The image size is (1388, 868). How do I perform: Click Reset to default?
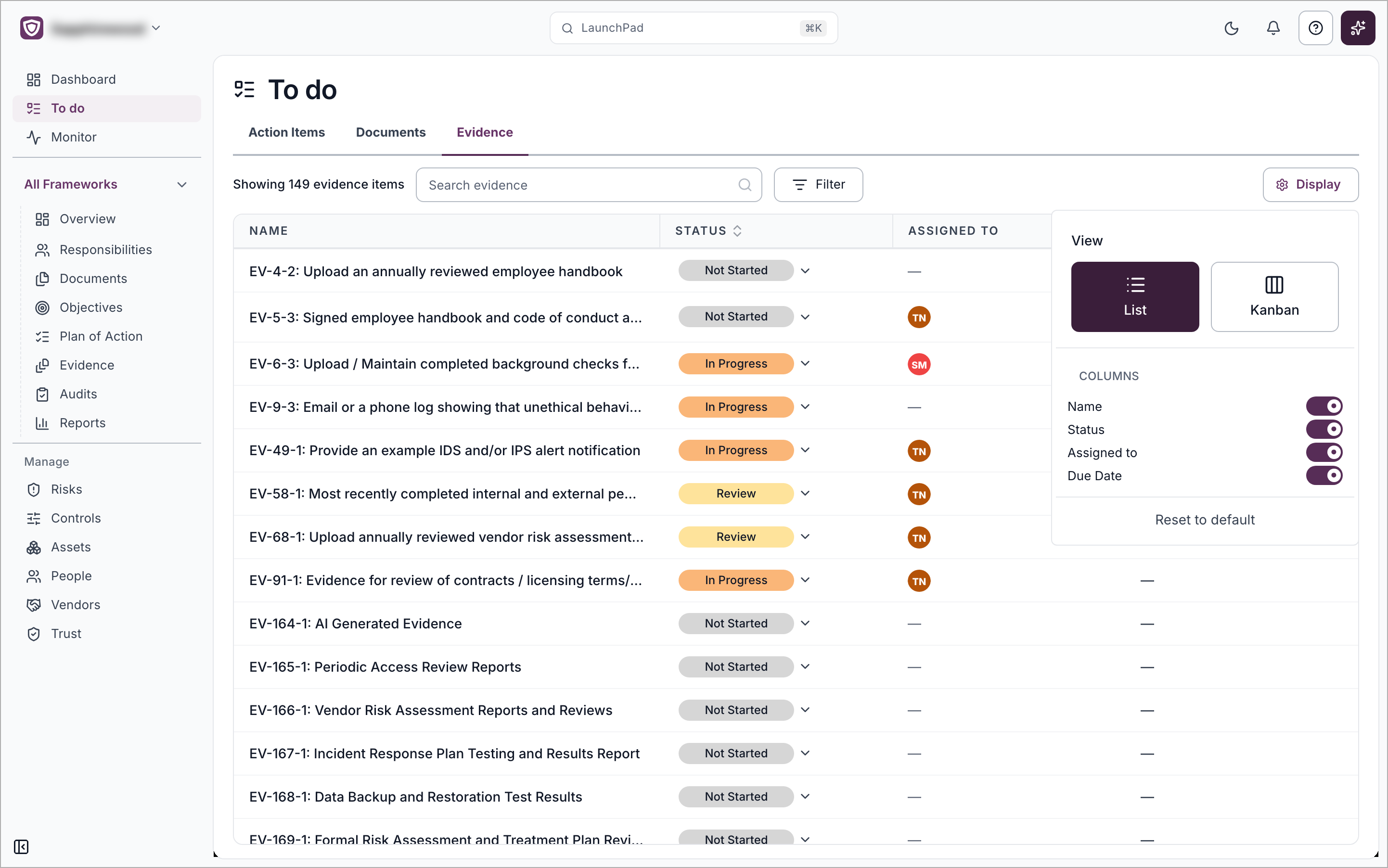click(1205, 520)
